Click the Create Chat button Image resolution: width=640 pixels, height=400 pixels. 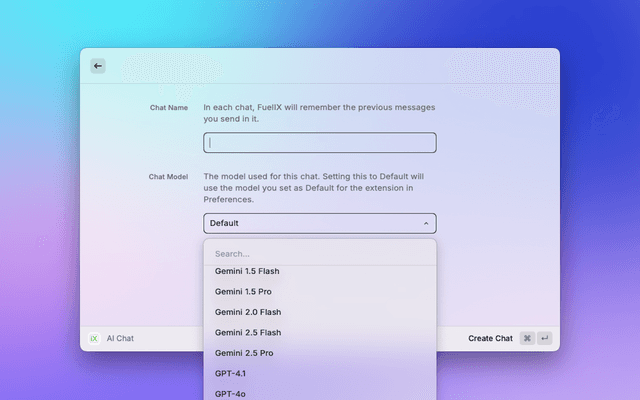point(490,339)
